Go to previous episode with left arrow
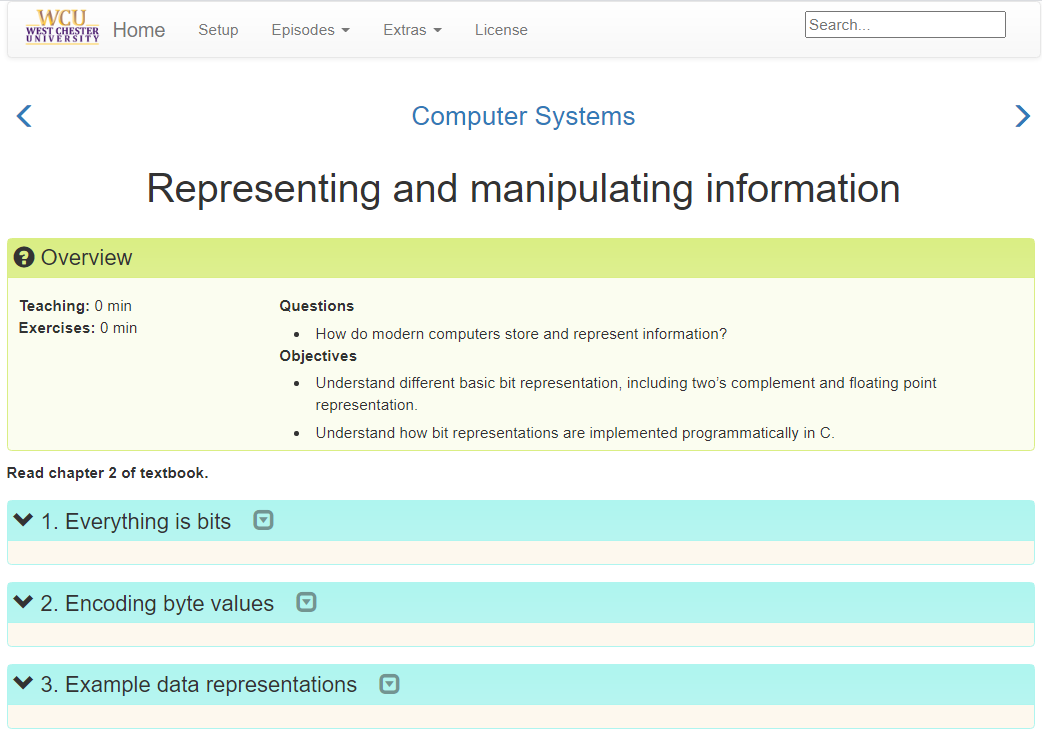The height and width of the screenshot is (738, 1042). click(x=24, y=116)
